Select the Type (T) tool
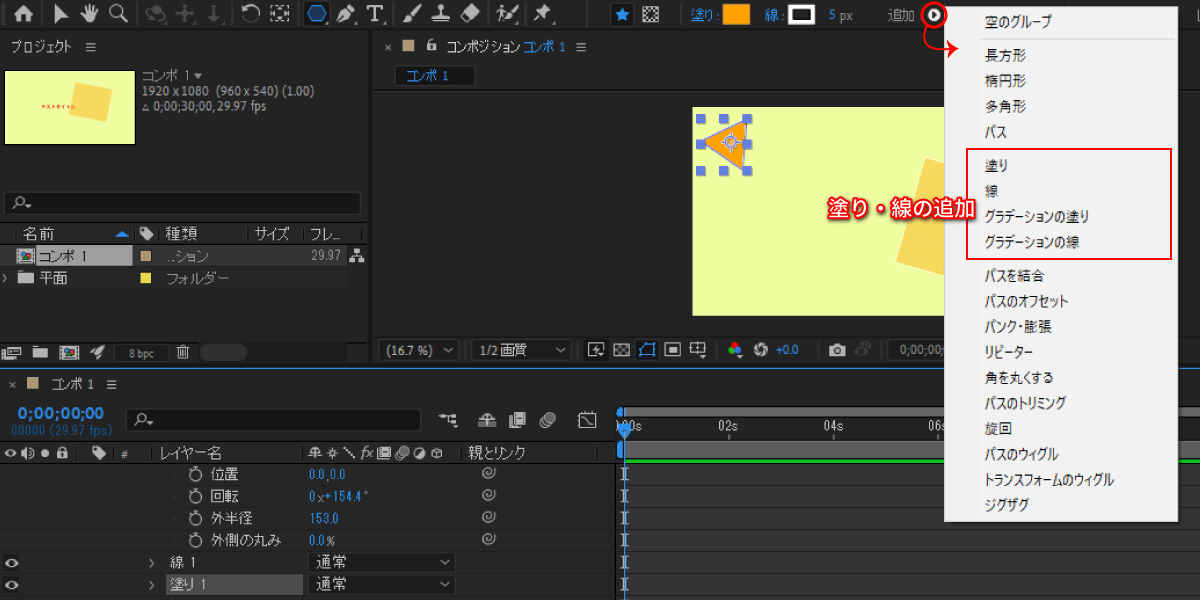1200x600 pixels. click(375, 14)
